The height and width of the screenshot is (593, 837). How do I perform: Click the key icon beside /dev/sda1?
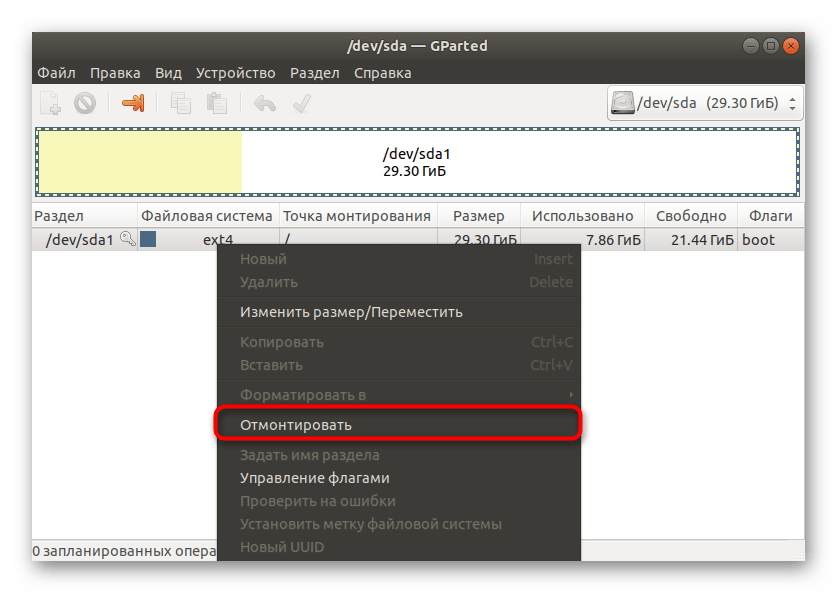(127, 239)
